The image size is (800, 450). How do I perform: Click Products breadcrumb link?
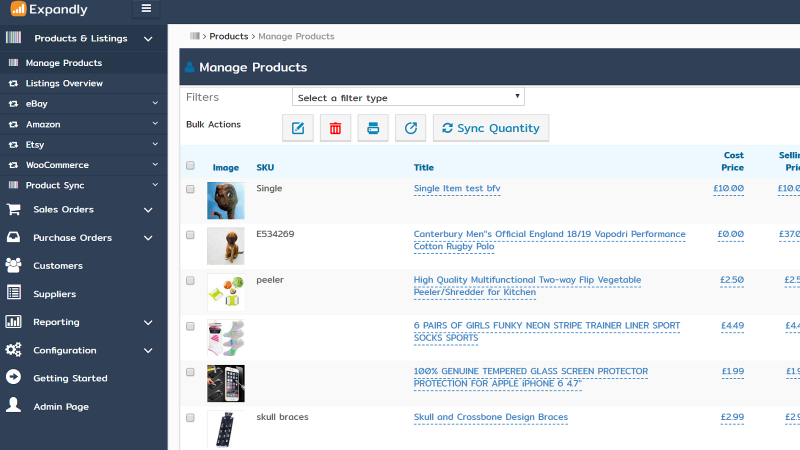[229, 36]
